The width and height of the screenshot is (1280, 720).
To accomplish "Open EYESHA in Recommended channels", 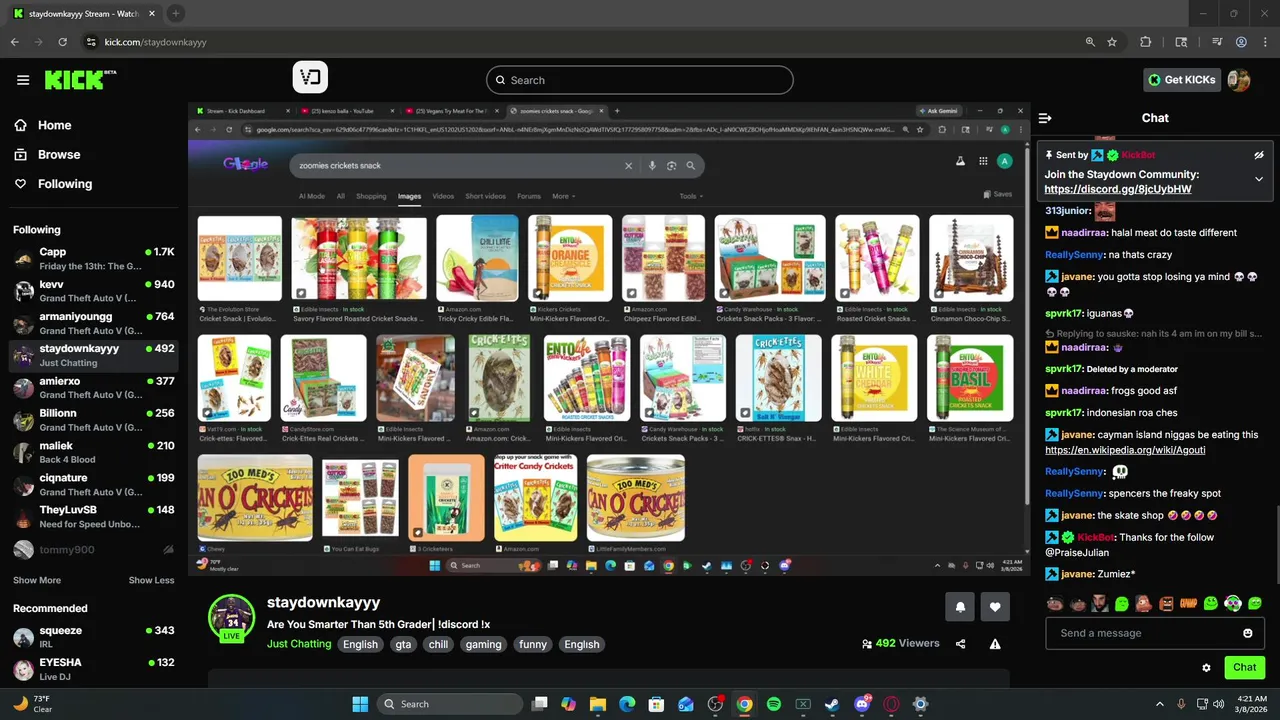I will (94, 669).
